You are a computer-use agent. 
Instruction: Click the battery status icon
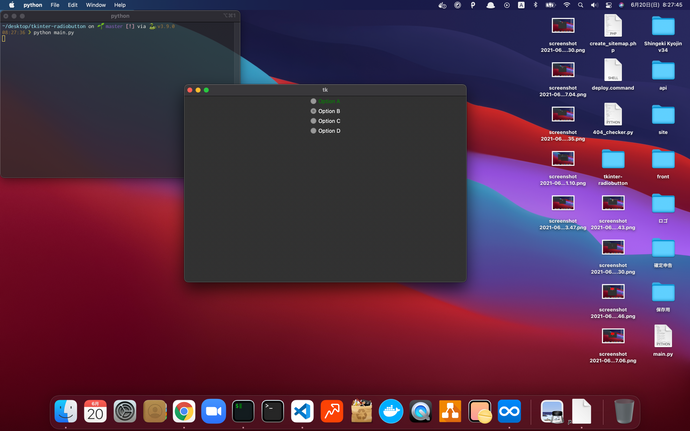click(551, 5)
